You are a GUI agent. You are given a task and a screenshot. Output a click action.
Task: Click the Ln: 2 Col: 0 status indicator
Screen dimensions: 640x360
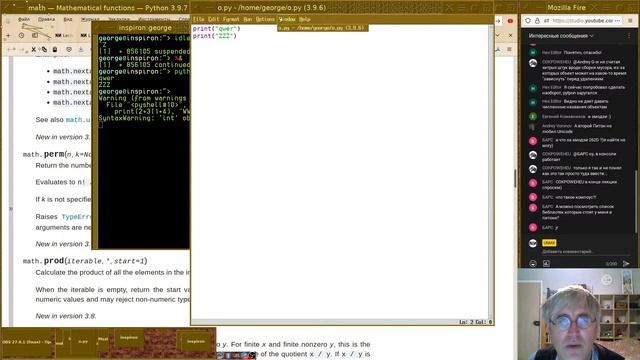(475, 322)
